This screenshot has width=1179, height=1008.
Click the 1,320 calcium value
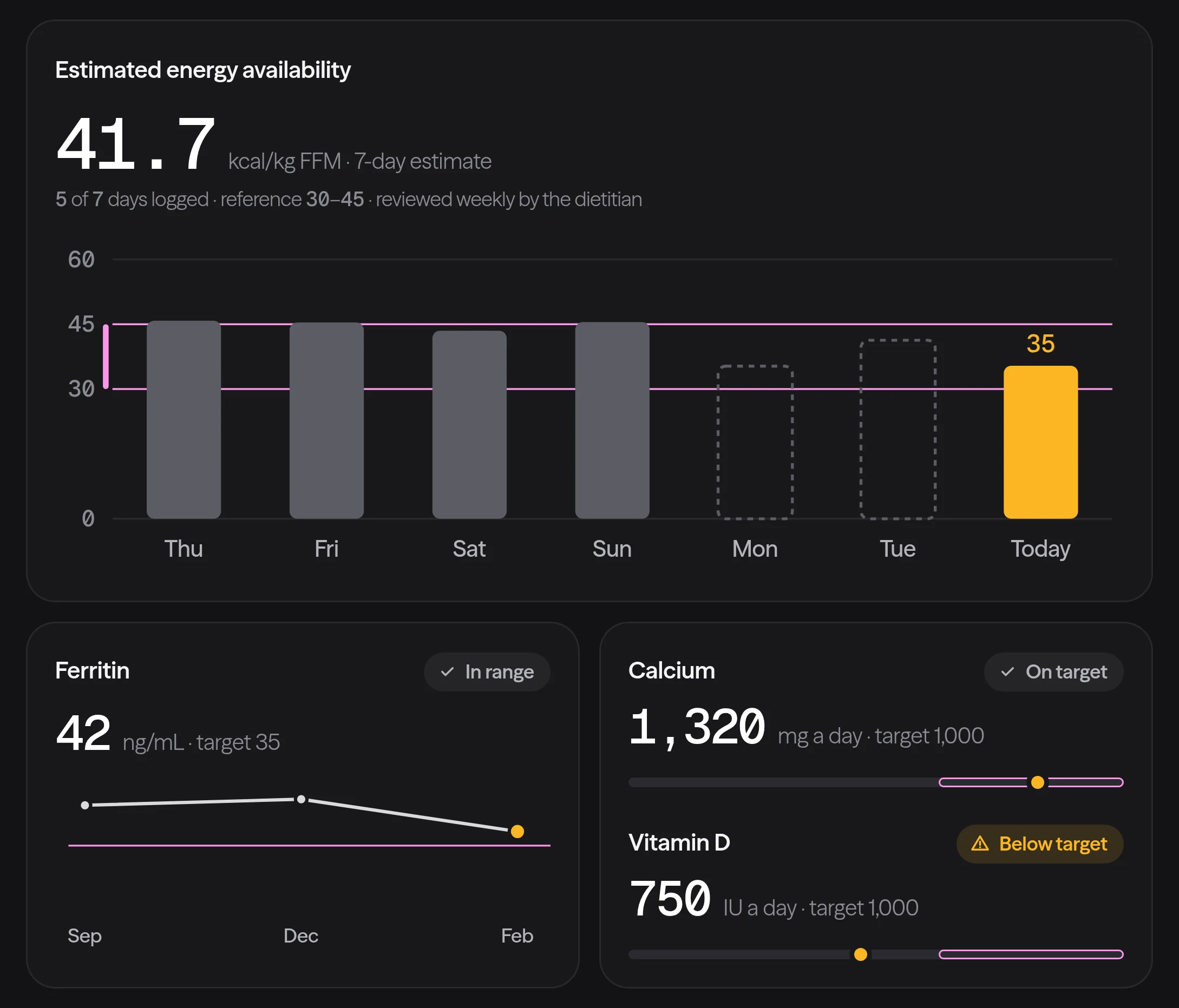[x=697, y=728]
